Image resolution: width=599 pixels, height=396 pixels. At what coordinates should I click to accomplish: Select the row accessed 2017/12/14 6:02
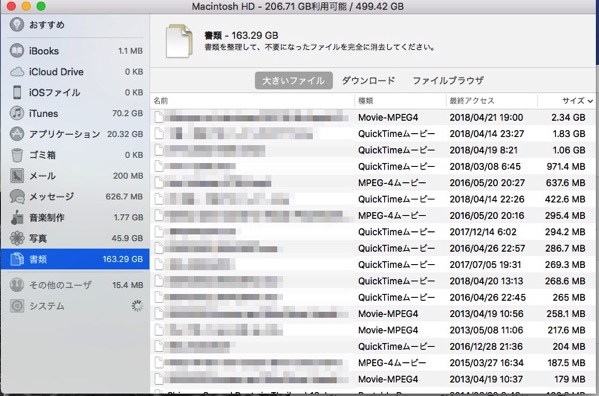pos(373,232)
